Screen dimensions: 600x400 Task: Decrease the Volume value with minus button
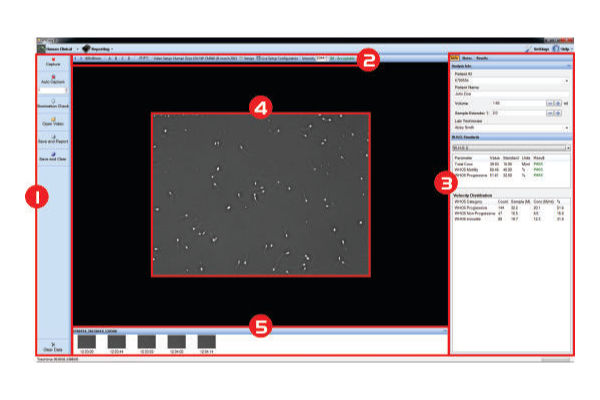click(x=550, y=103)
